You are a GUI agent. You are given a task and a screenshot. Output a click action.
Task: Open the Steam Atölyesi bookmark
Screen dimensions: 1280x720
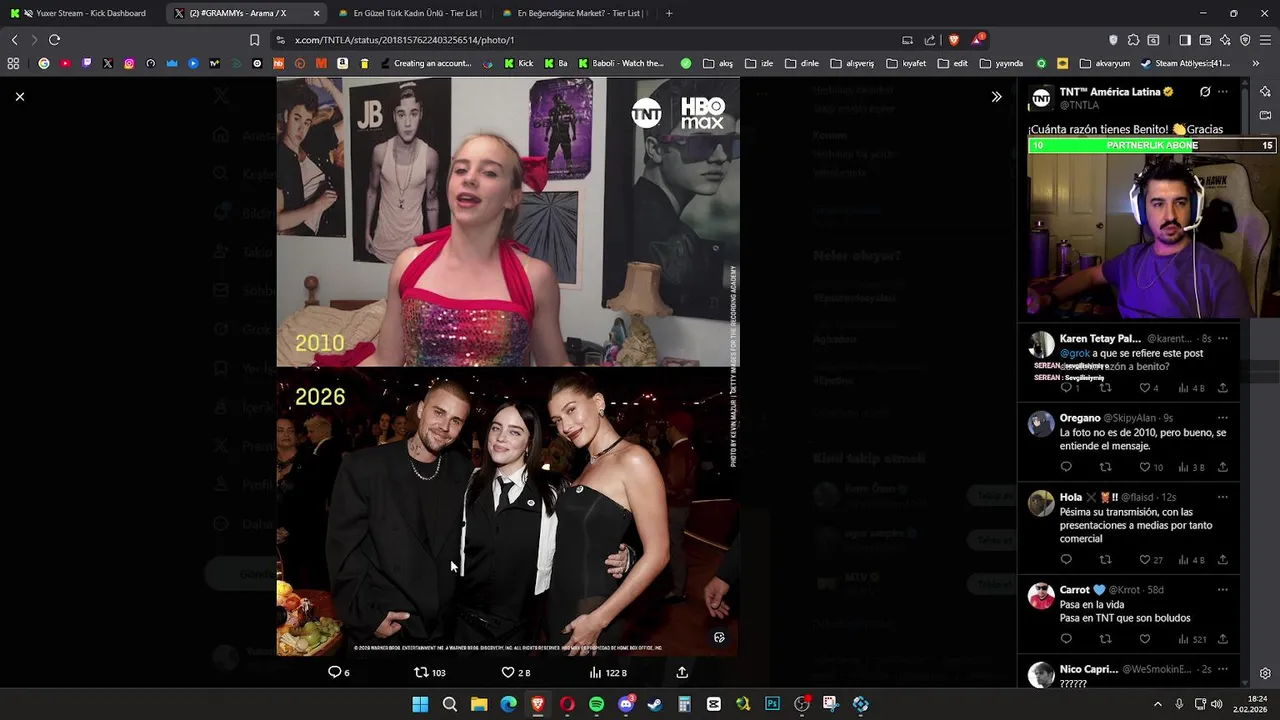point(1185,63)
